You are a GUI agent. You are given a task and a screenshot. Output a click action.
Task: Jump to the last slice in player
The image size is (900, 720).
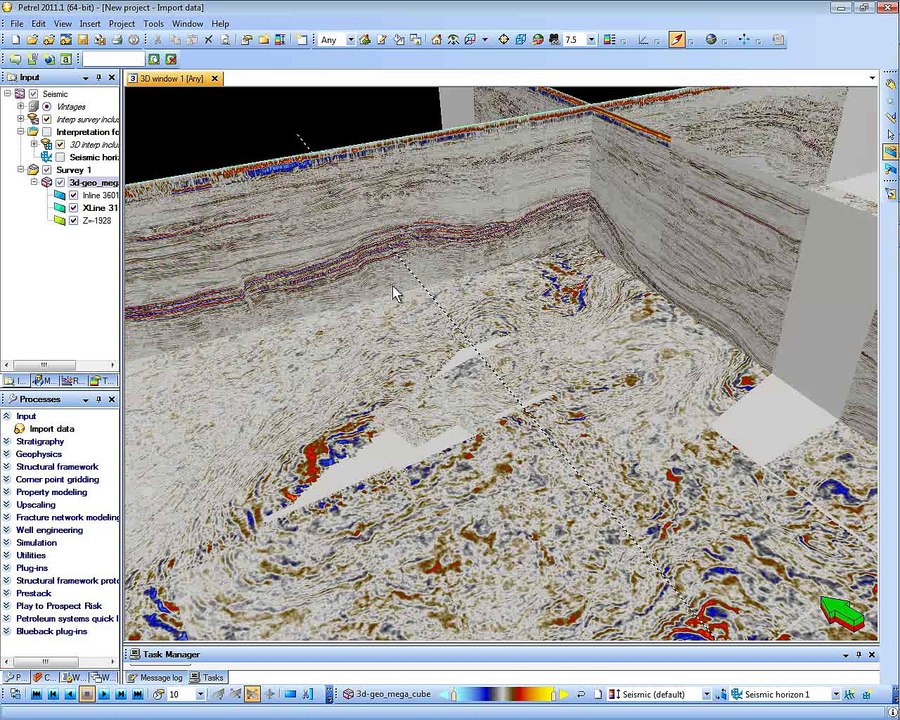click(138, 694)
